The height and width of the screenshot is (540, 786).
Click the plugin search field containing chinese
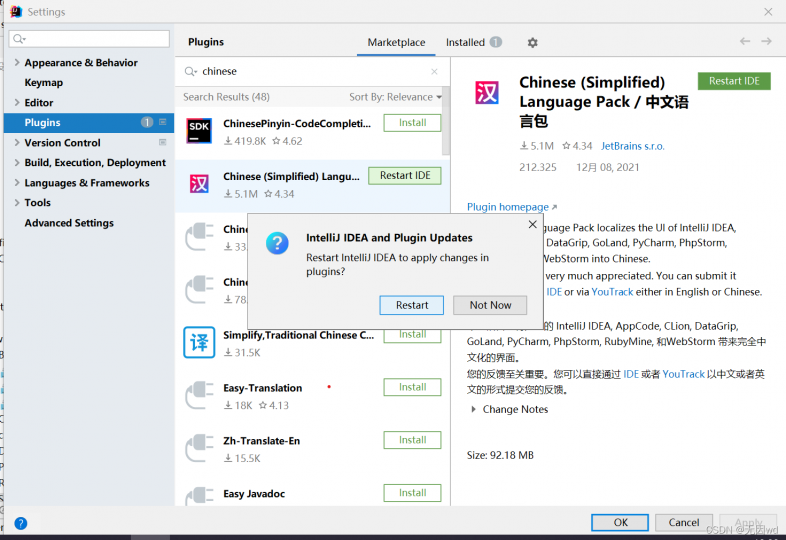[x=310, y=72]
